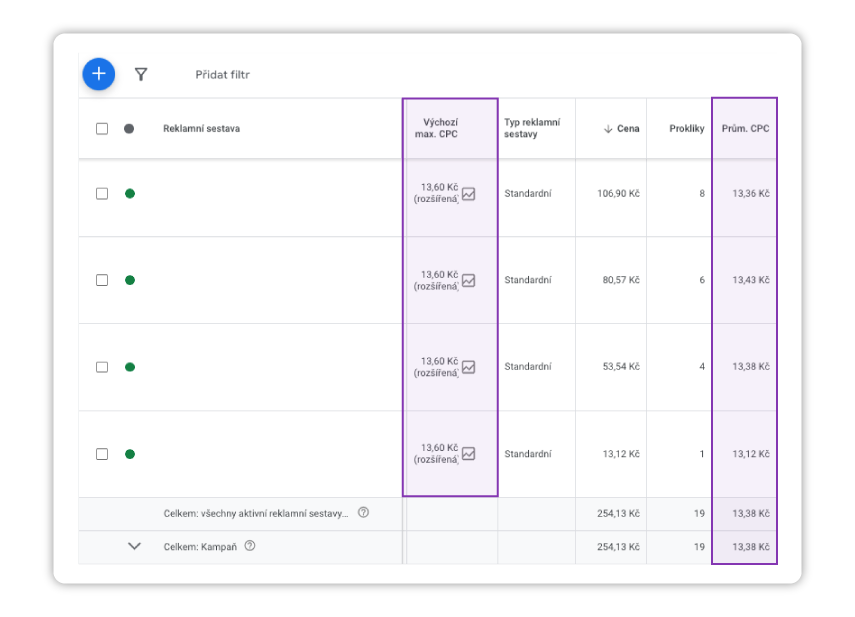Open bid simulator icon in 106,90 Kč row

click(x=468, y=194)
